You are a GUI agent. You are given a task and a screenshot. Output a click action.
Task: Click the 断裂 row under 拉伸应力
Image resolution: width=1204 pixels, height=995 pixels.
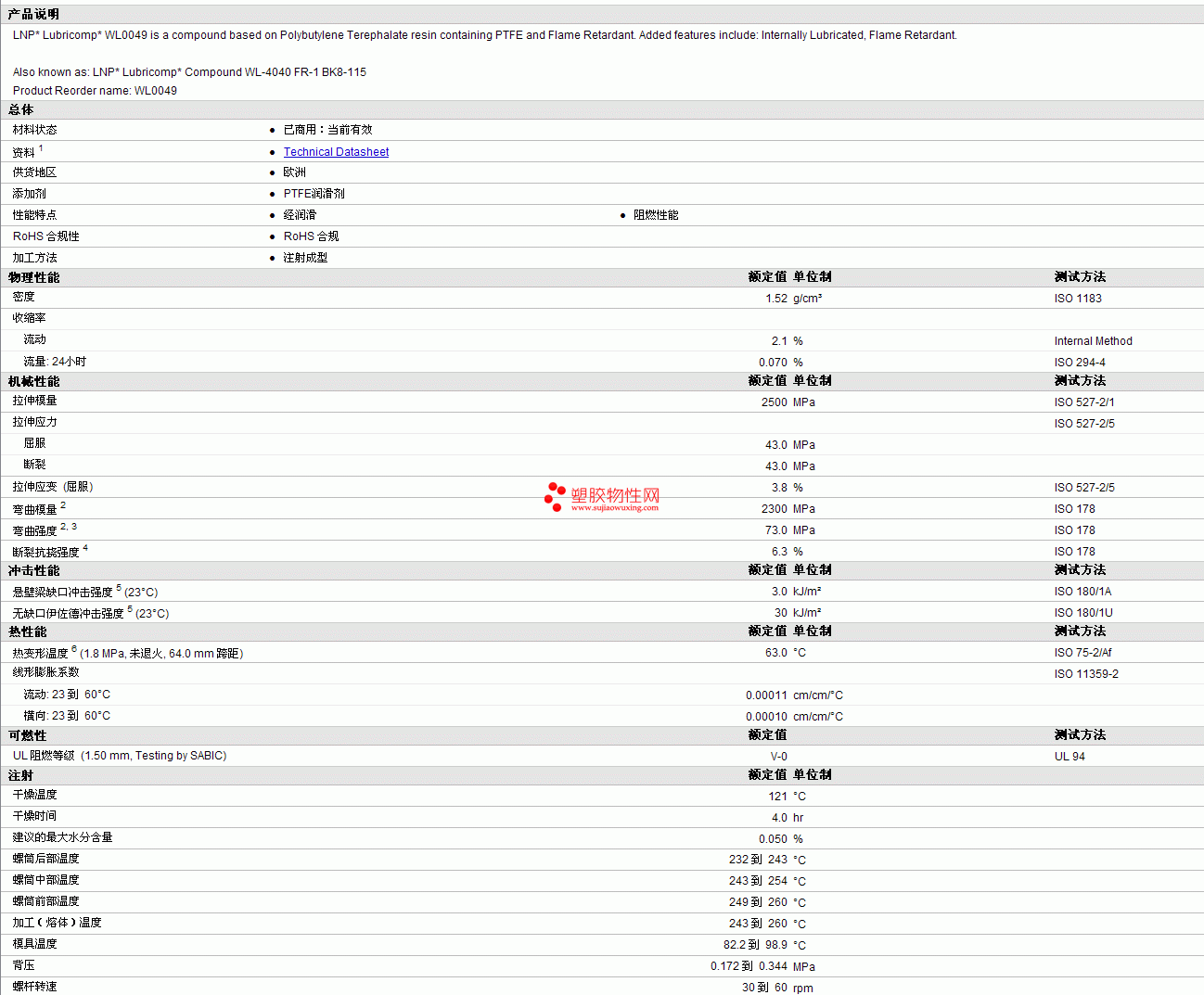coord(34,465)
